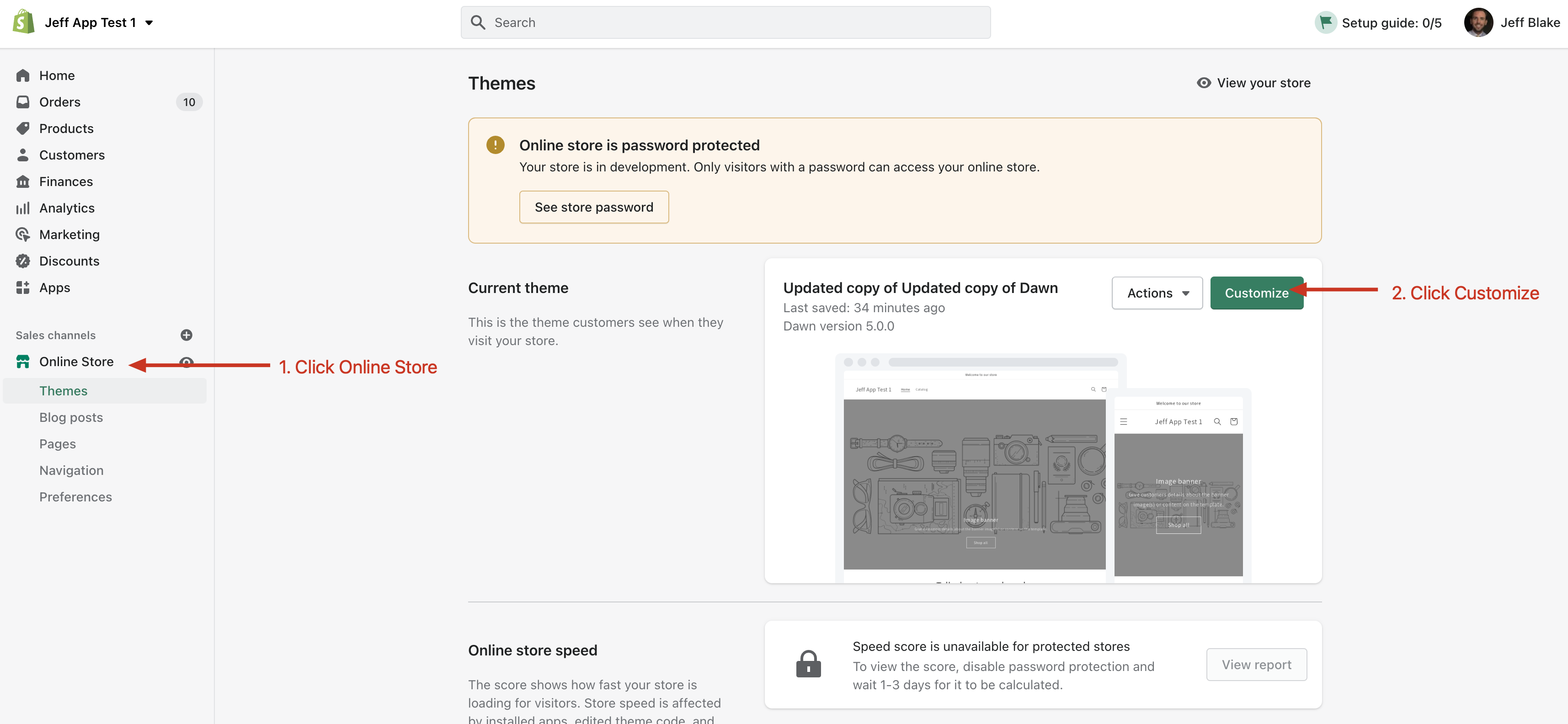The width and height of the screenshot is (1568, 724).
Task: Click the Online Store storefront icon
Action: click(x=23, y=362)
